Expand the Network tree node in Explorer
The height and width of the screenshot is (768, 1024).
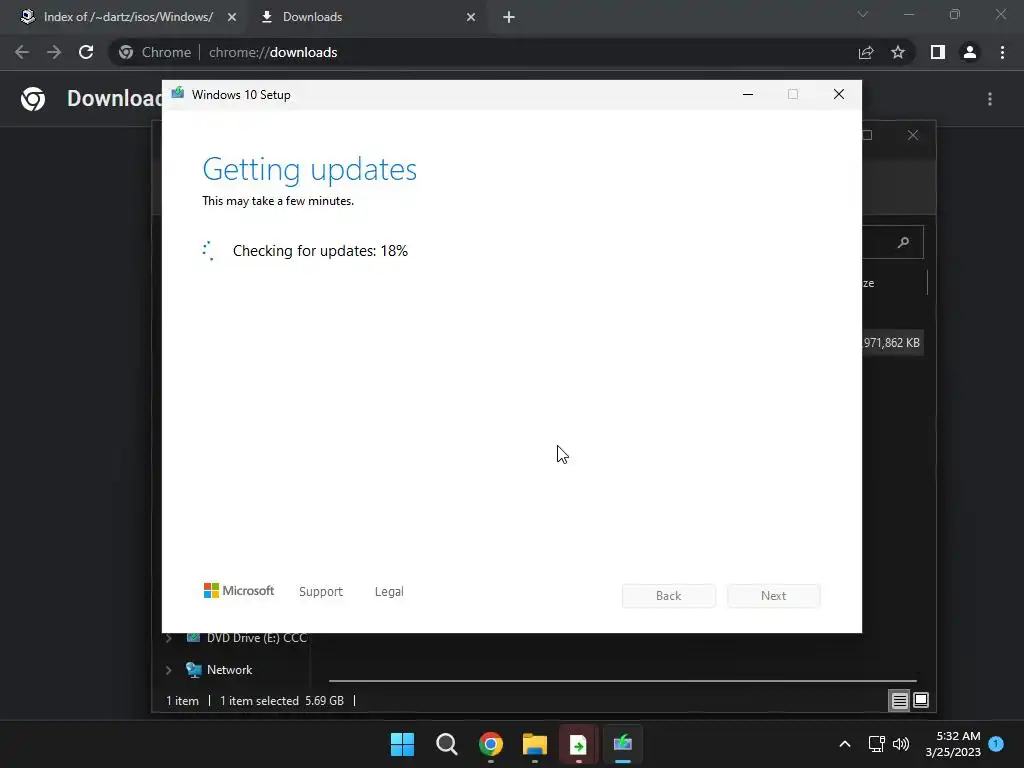point(168,670)
